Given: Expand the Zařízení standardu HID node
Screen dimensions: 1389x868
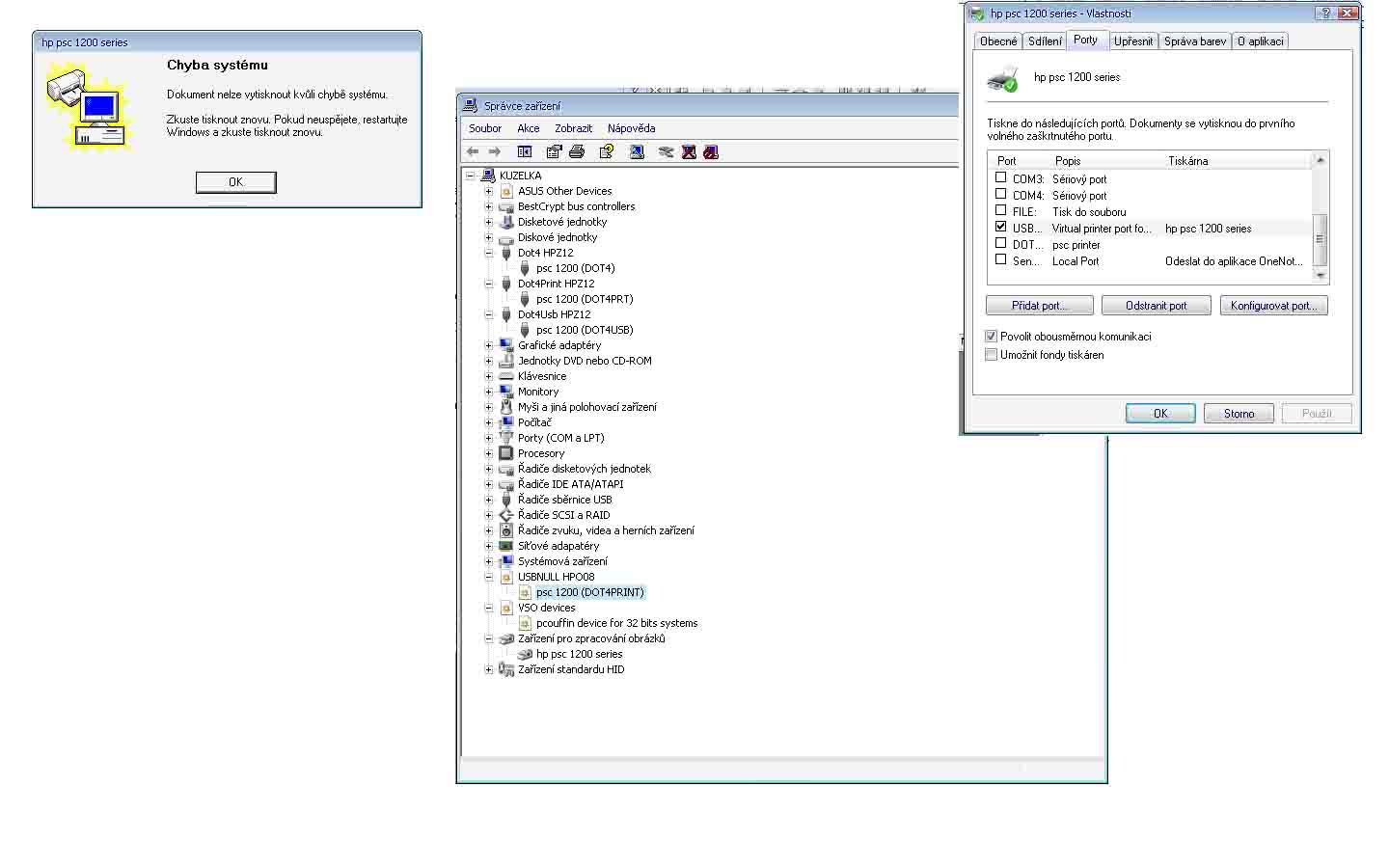Looking at the screenshot, I should (x=488, y=669).
